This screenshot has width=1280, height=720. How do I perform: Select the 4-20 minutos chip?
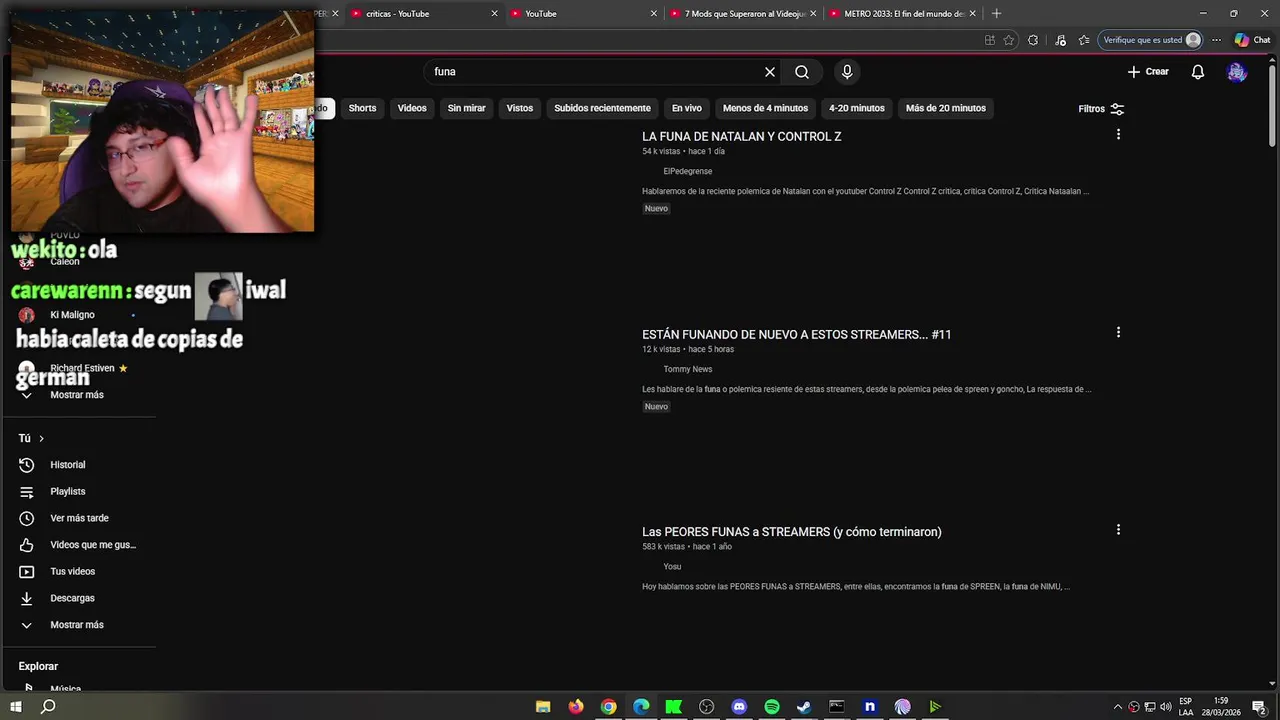(857, 108)
